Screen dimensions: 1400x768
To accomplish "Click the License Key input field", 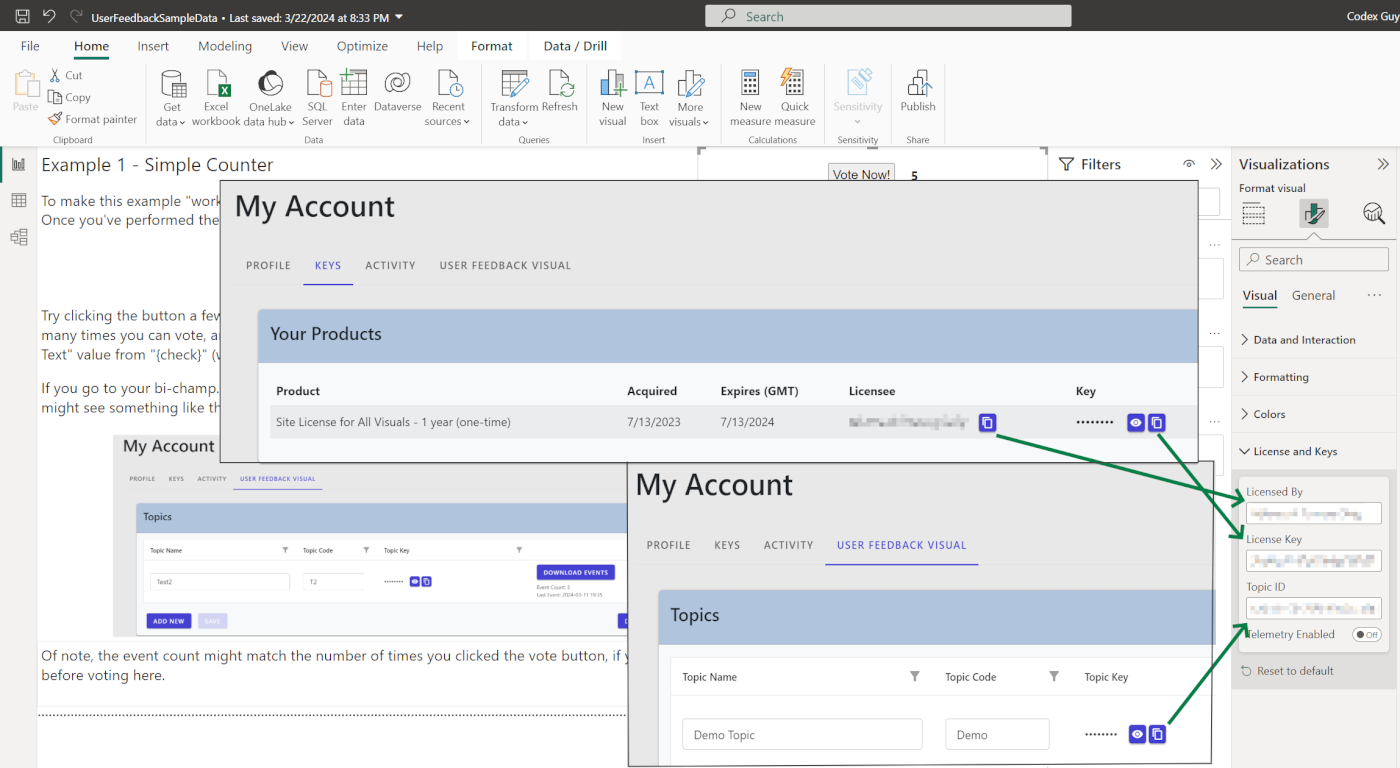I will [x=1313, y=561].
